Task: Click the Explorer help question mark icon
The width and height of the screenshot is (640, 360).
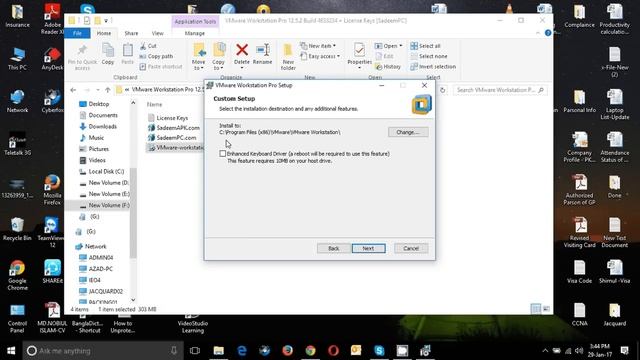Action: [x=548, y=33]
